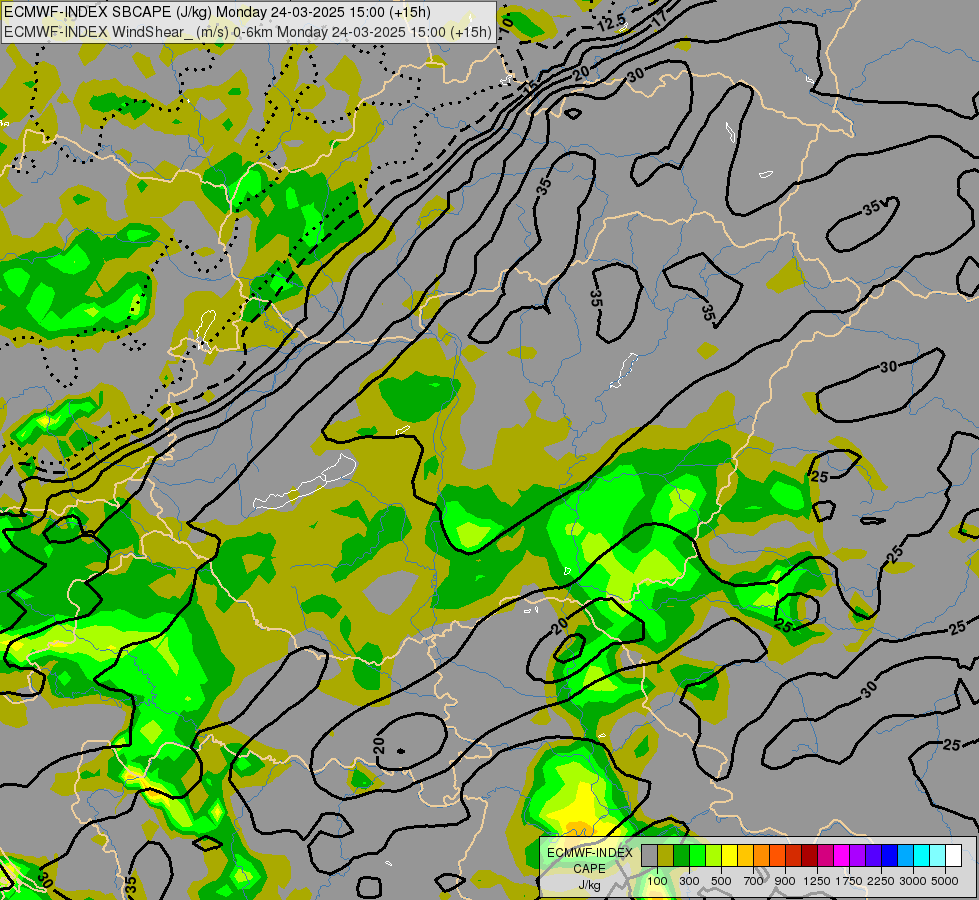Viewport: 979px width, 900px height.
Task: Click the white swatch ending the legend
Action: 953,855
